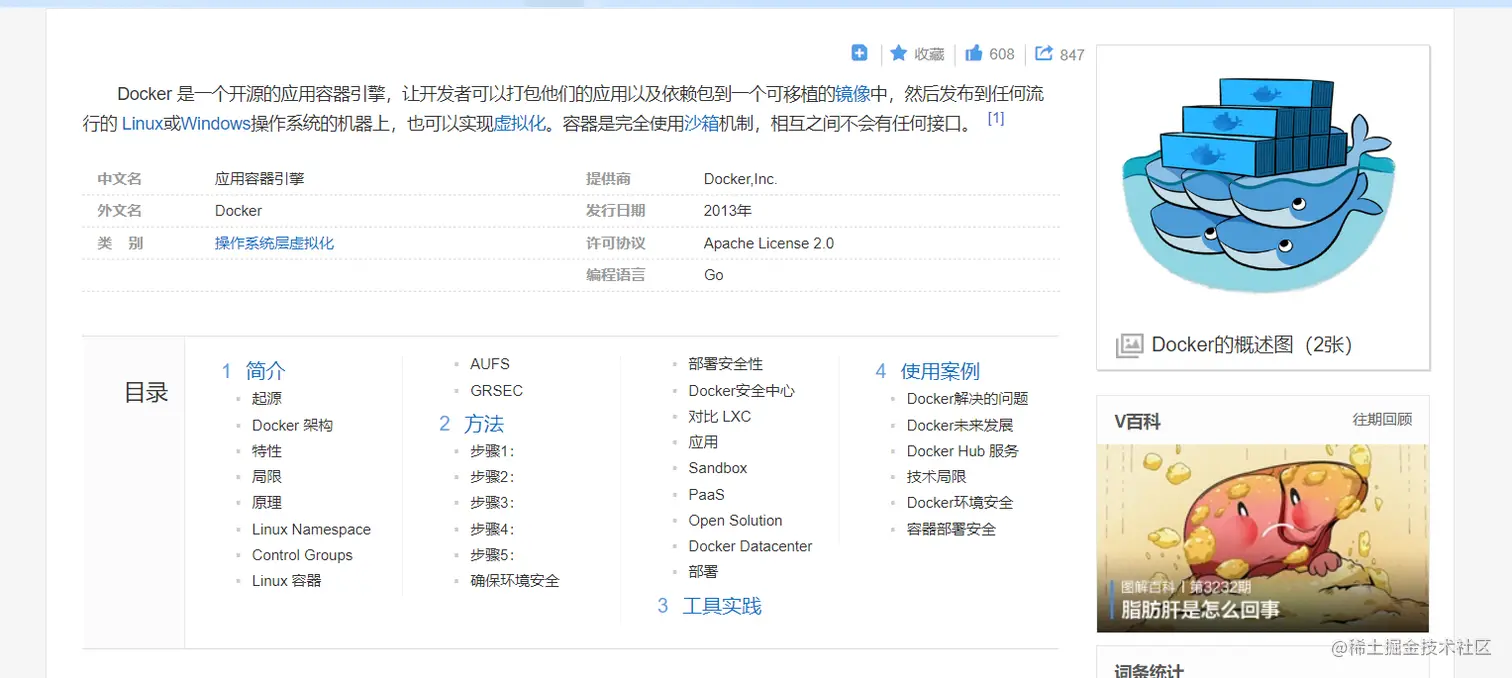Open the 沙箱 link in the summary
This screenshot has height=678, width=1512.
(x=702, y=124)
